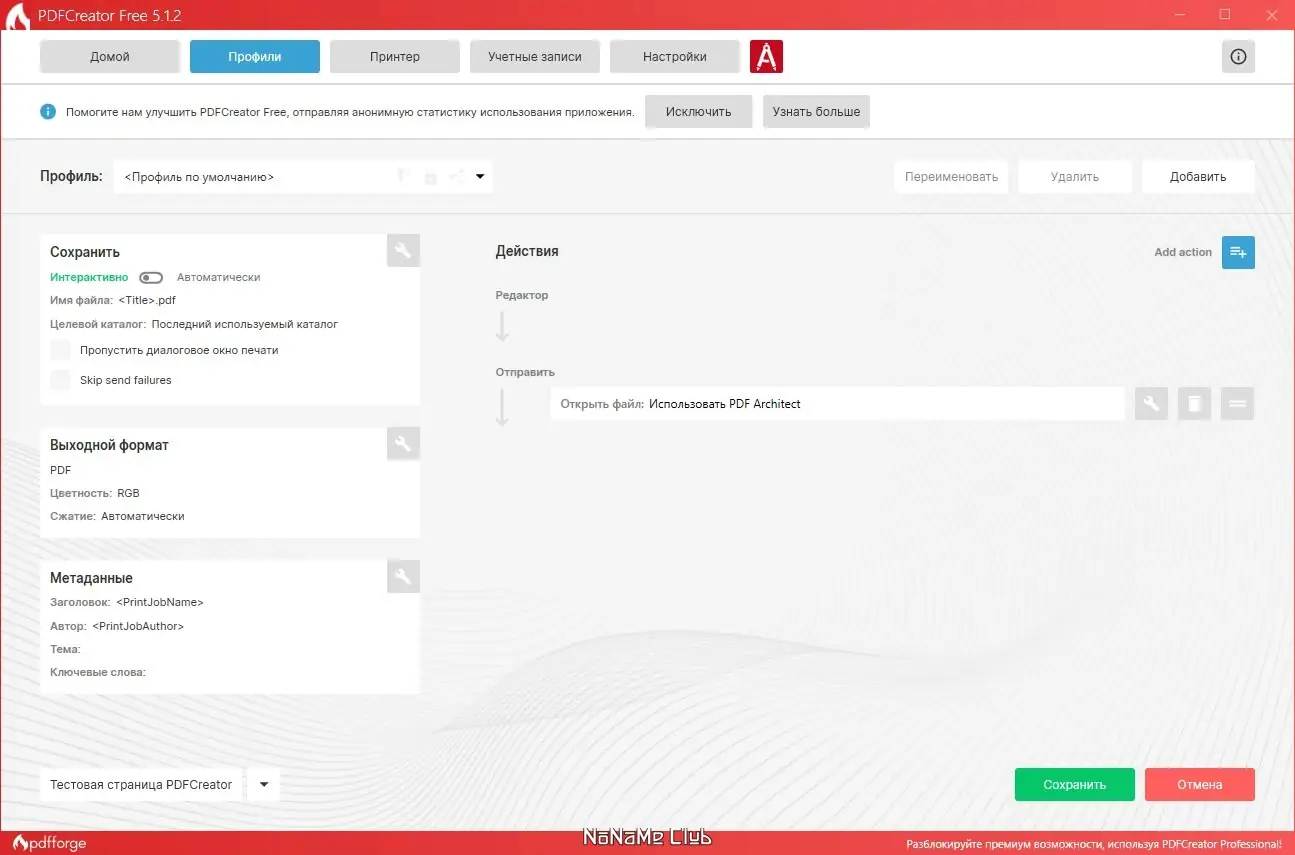Click the Цветность: RGB line
Image resolution: width=1295 pixels, height=855 pixels.
(x=95, y=493)
